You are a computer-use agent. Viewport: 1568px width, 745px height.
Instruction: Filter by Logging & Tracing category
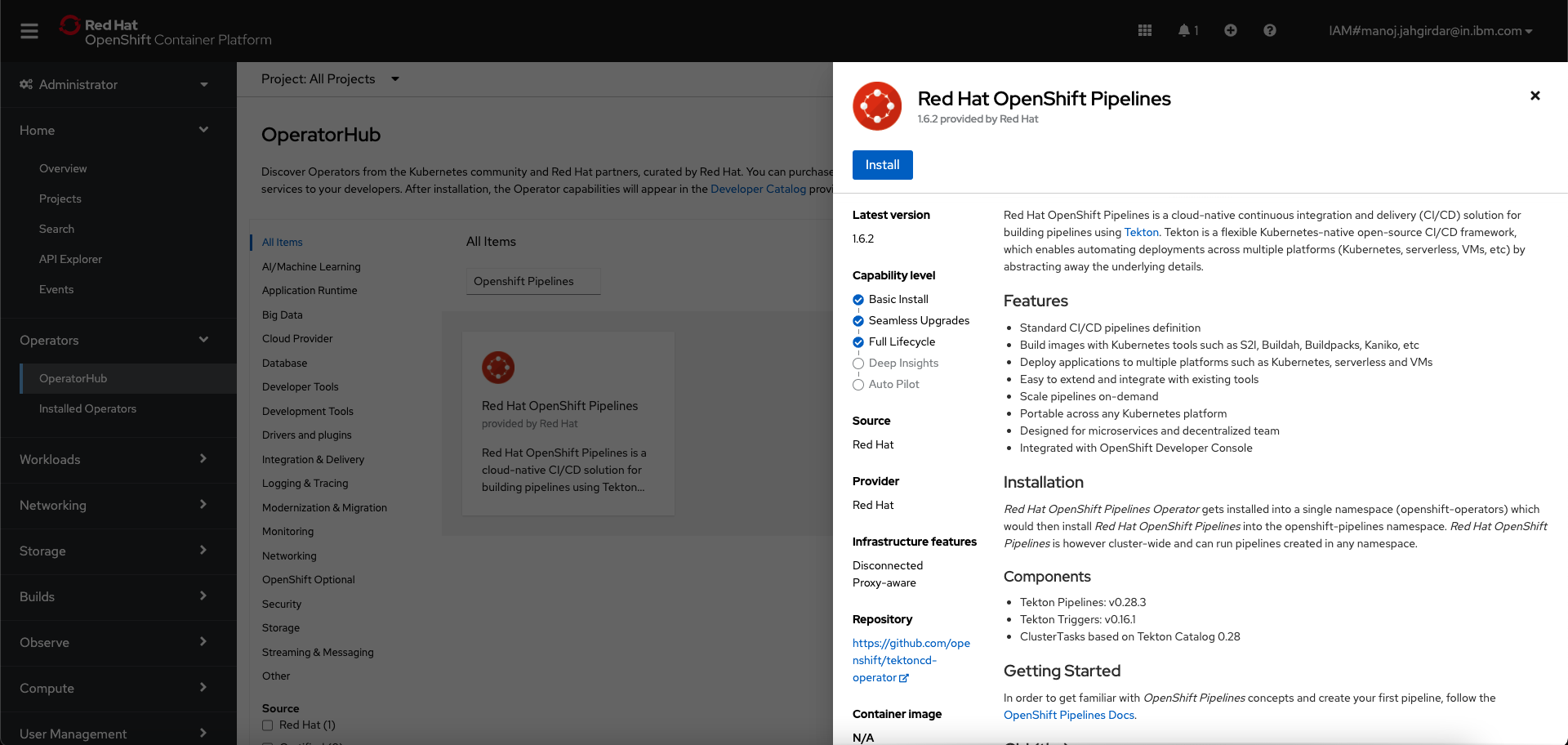(x=305, y=484)
